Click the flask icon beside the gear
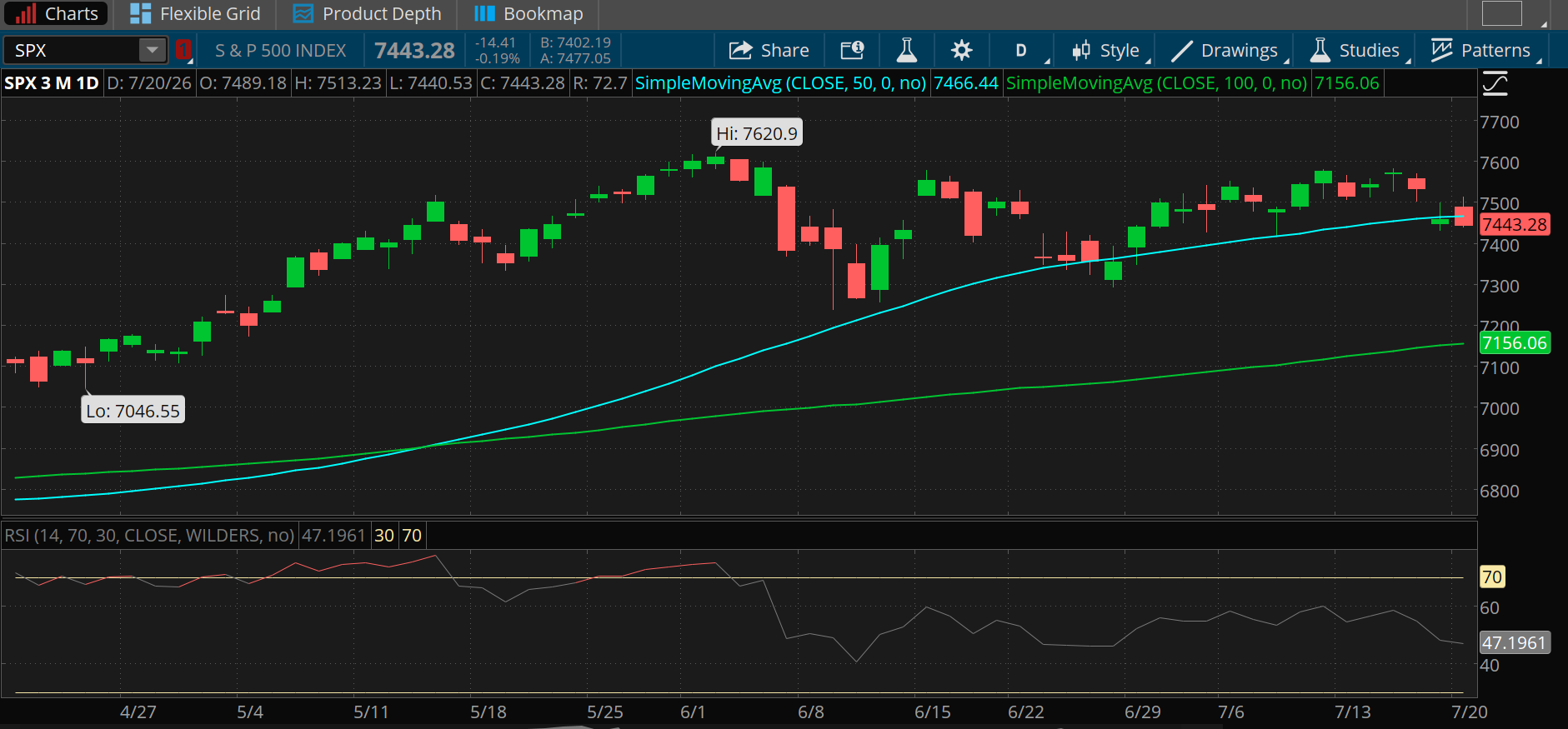Image resolution: width=1568 pixels, height=729 pixels. 906,50
